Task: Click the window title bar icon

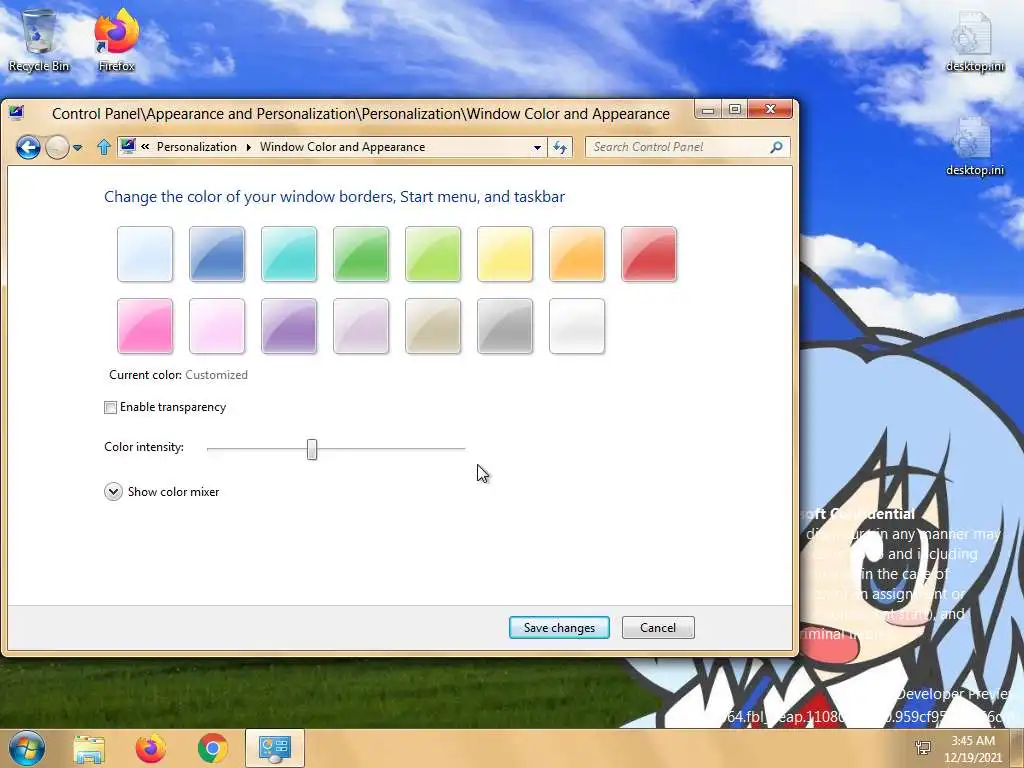Action: (16, 113)
